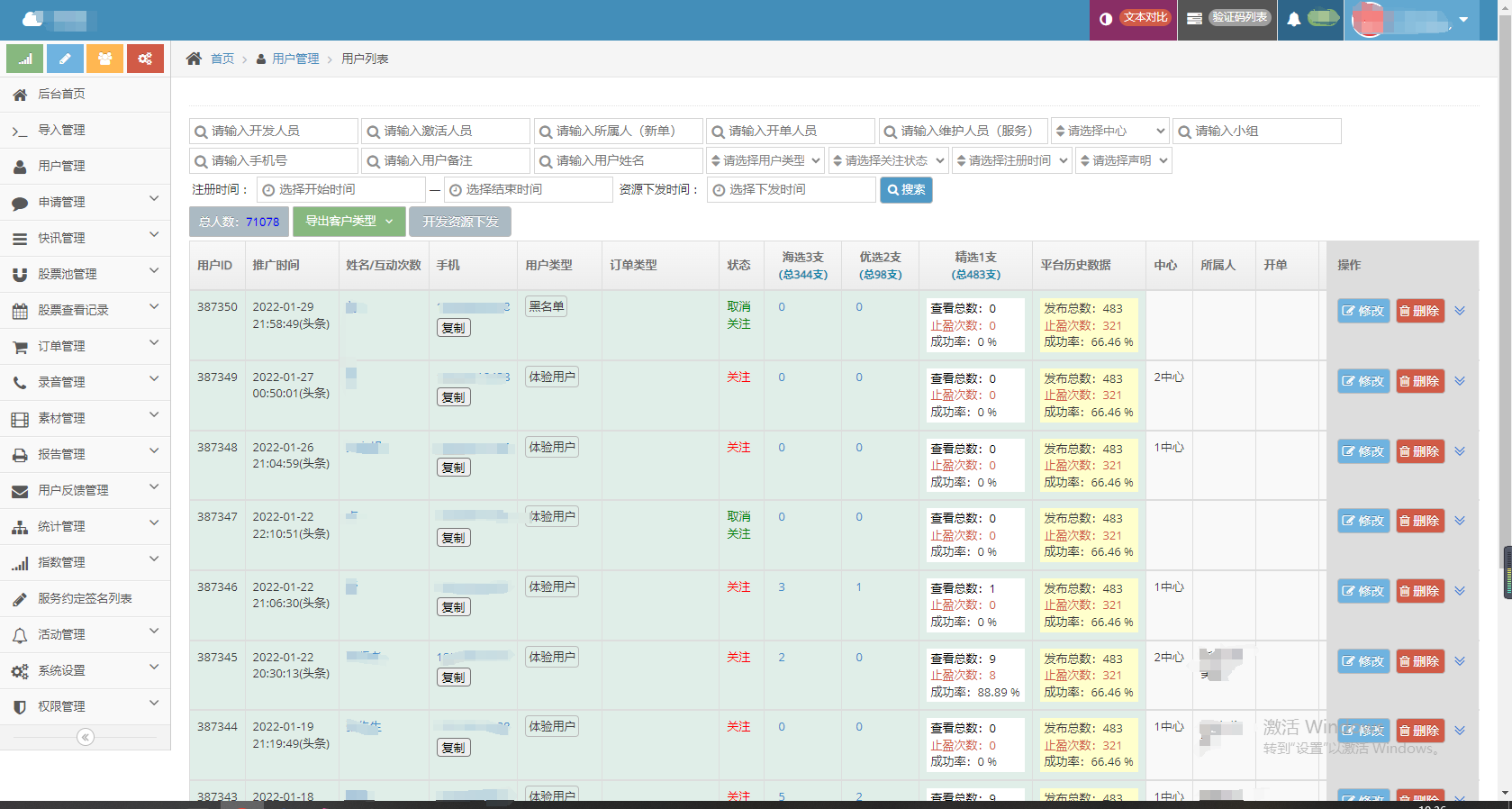The width and height of the screenshot is (1512, 809).
Task: Expand 用户反馈管理 sidebar menu
Action: 85,490
